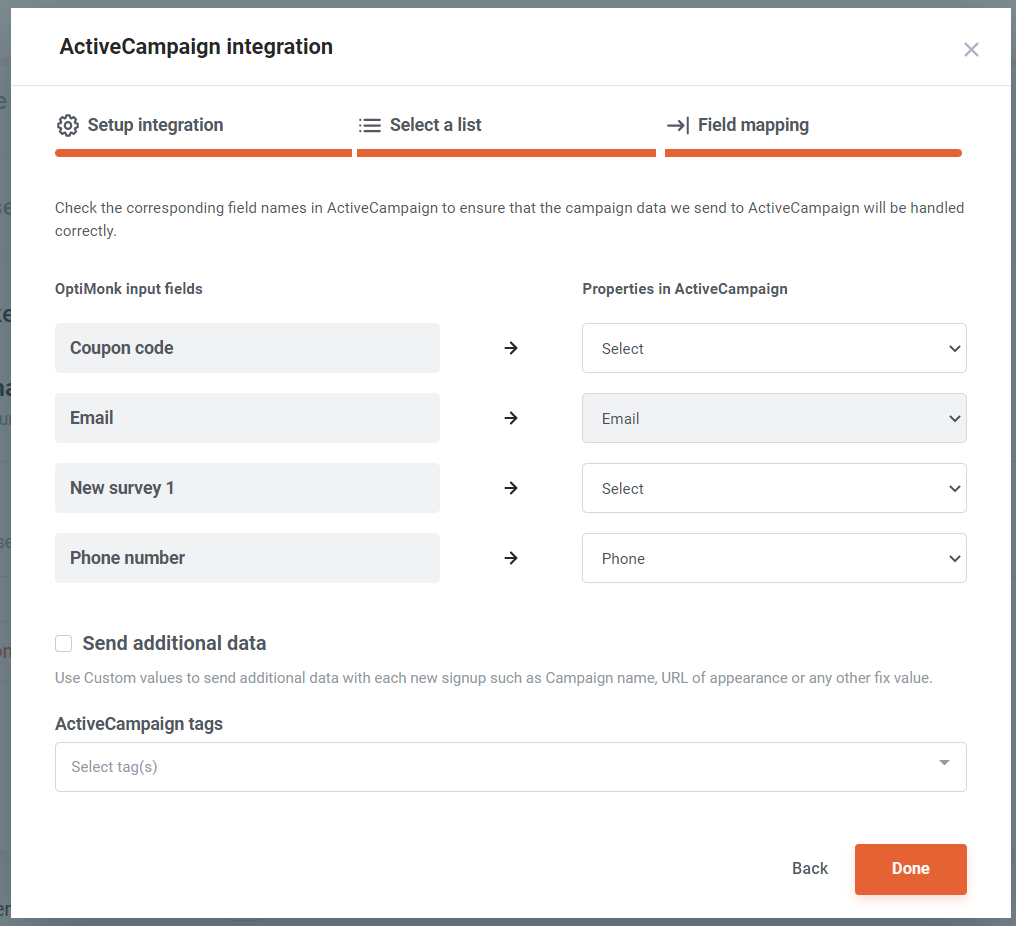Click the Coupon code input field label

pyautogui.click(x=248, y=348)
